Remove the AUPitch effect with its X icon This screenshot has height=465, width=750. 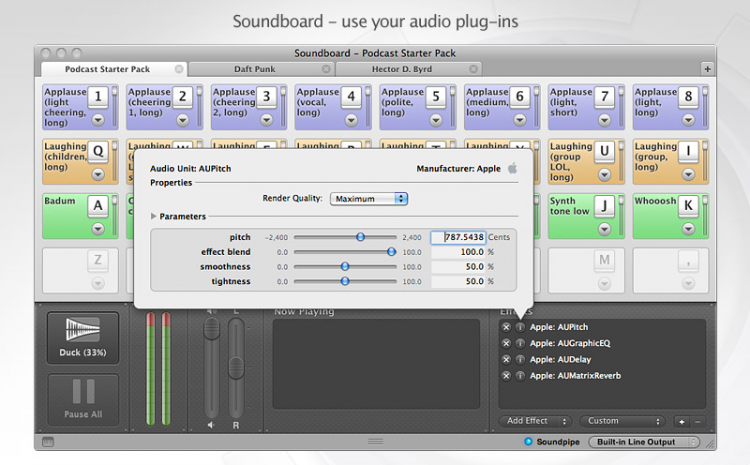(506, 328)
